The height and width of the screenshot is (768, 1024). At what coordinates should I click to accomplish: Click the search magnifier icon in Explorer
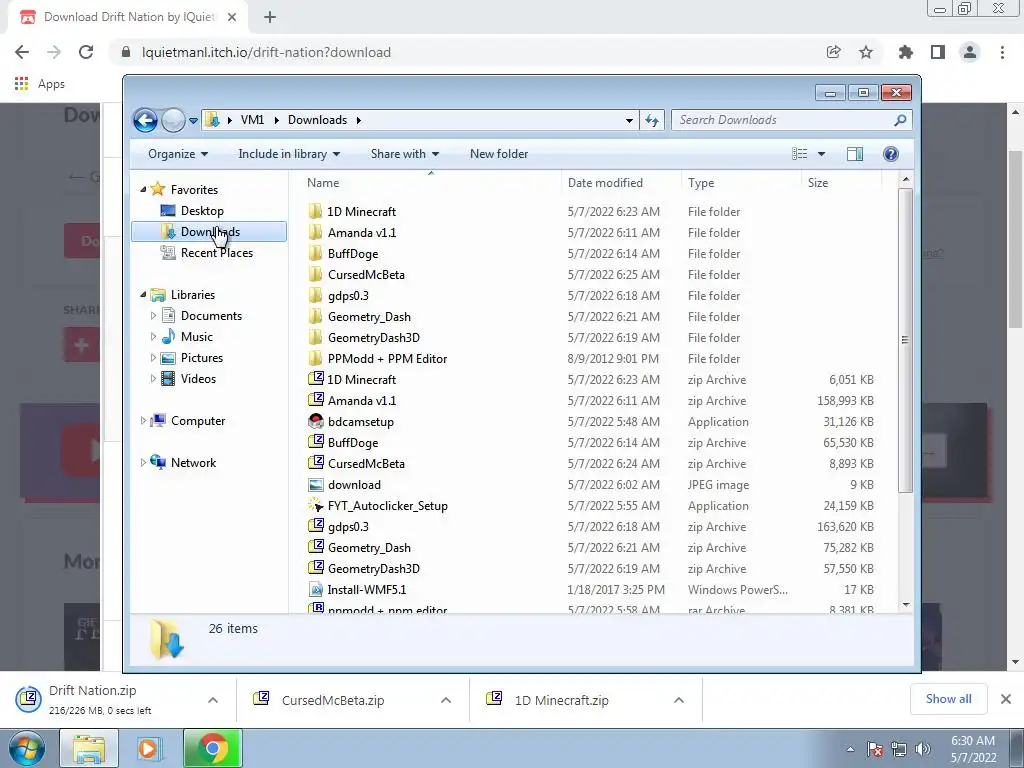900,120
